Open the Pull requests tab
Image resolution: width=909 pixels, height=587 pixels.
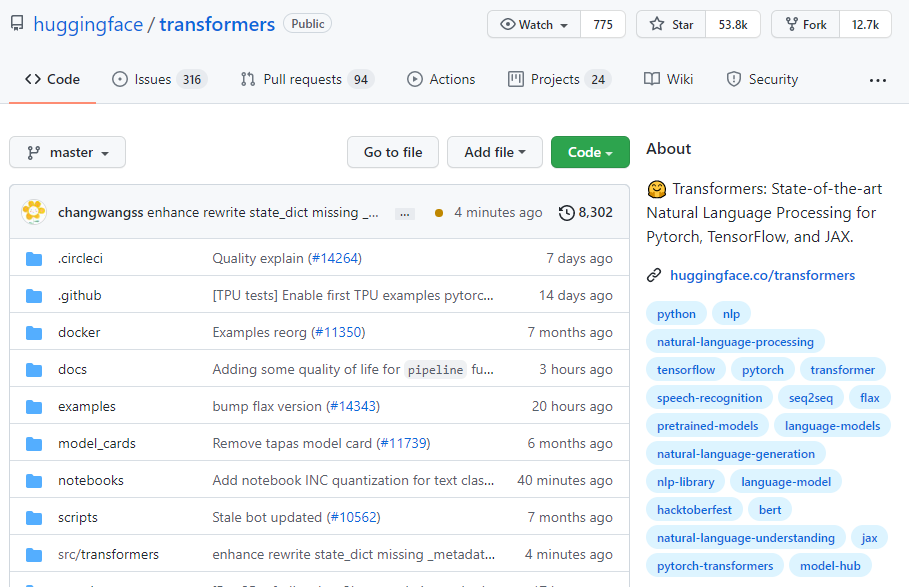308,79
